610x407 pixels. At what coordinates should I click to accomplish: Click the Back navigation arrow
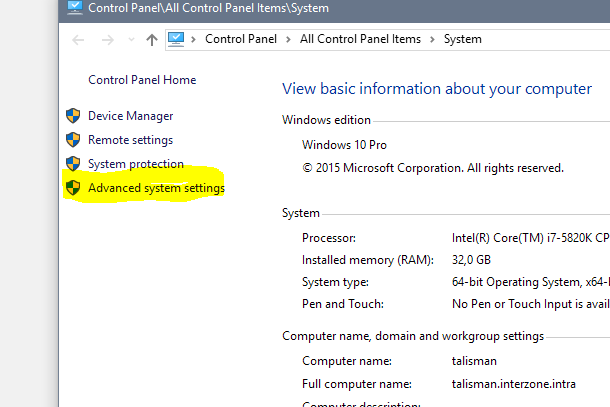pos(78,40)
